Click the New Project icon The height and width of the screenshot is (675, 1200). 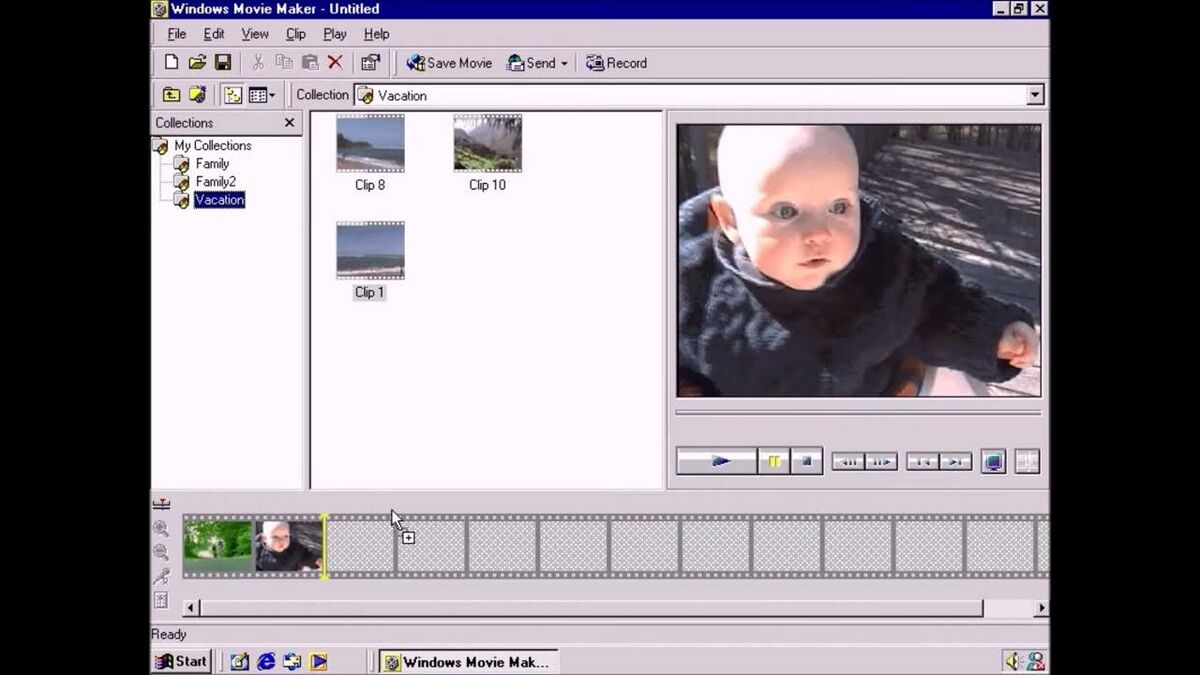(x=171, y=63)
